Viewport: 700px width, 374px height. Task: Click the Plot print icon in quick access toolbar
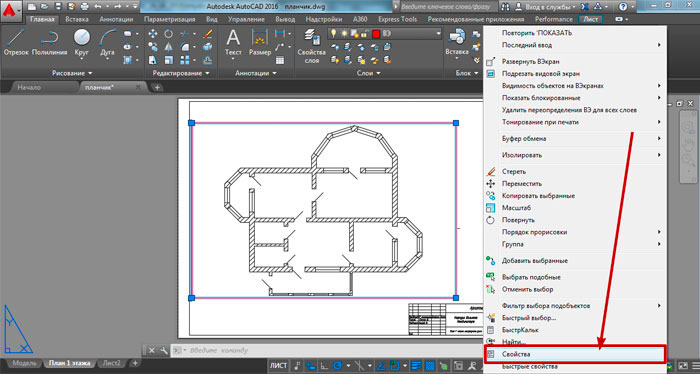click(84, 7)
